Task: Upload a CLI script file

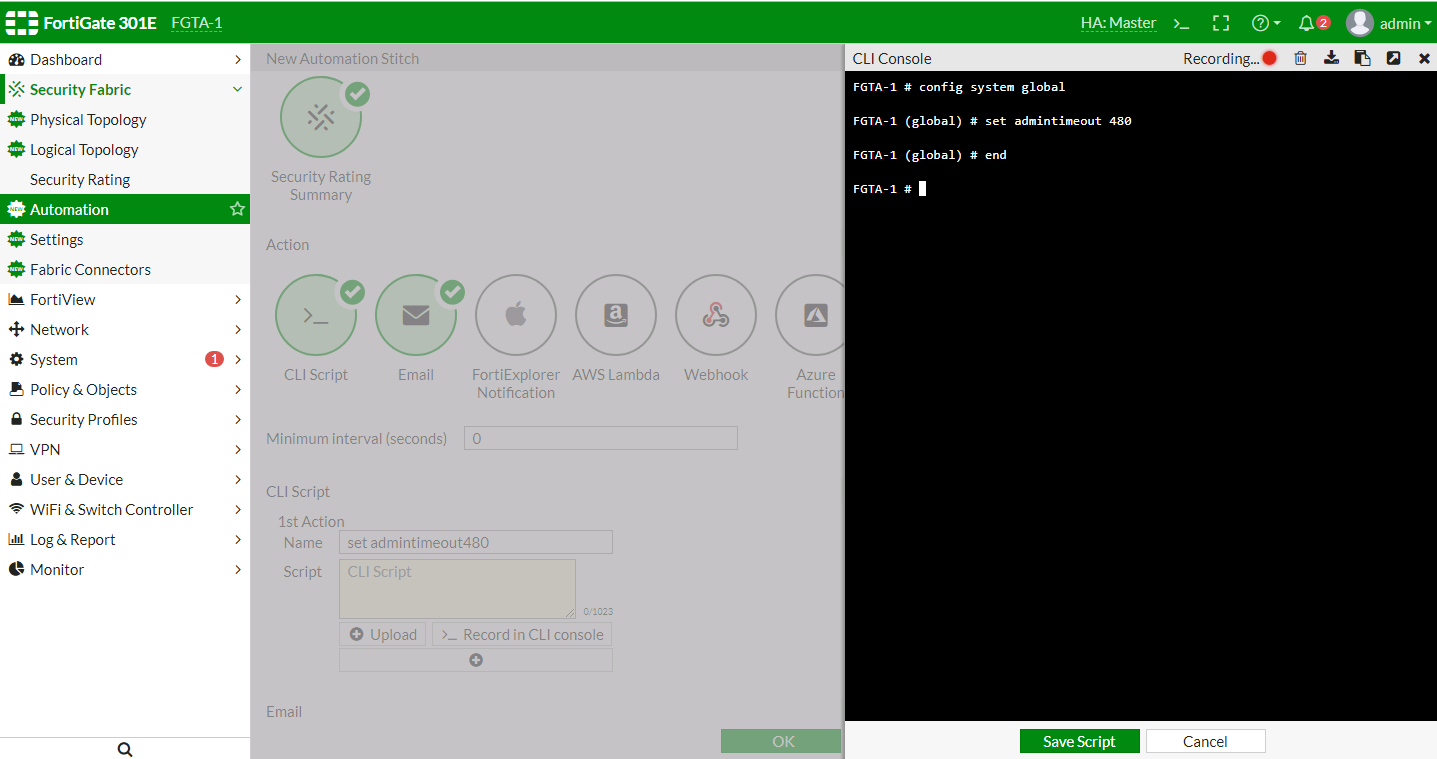Action: [383, 634]
